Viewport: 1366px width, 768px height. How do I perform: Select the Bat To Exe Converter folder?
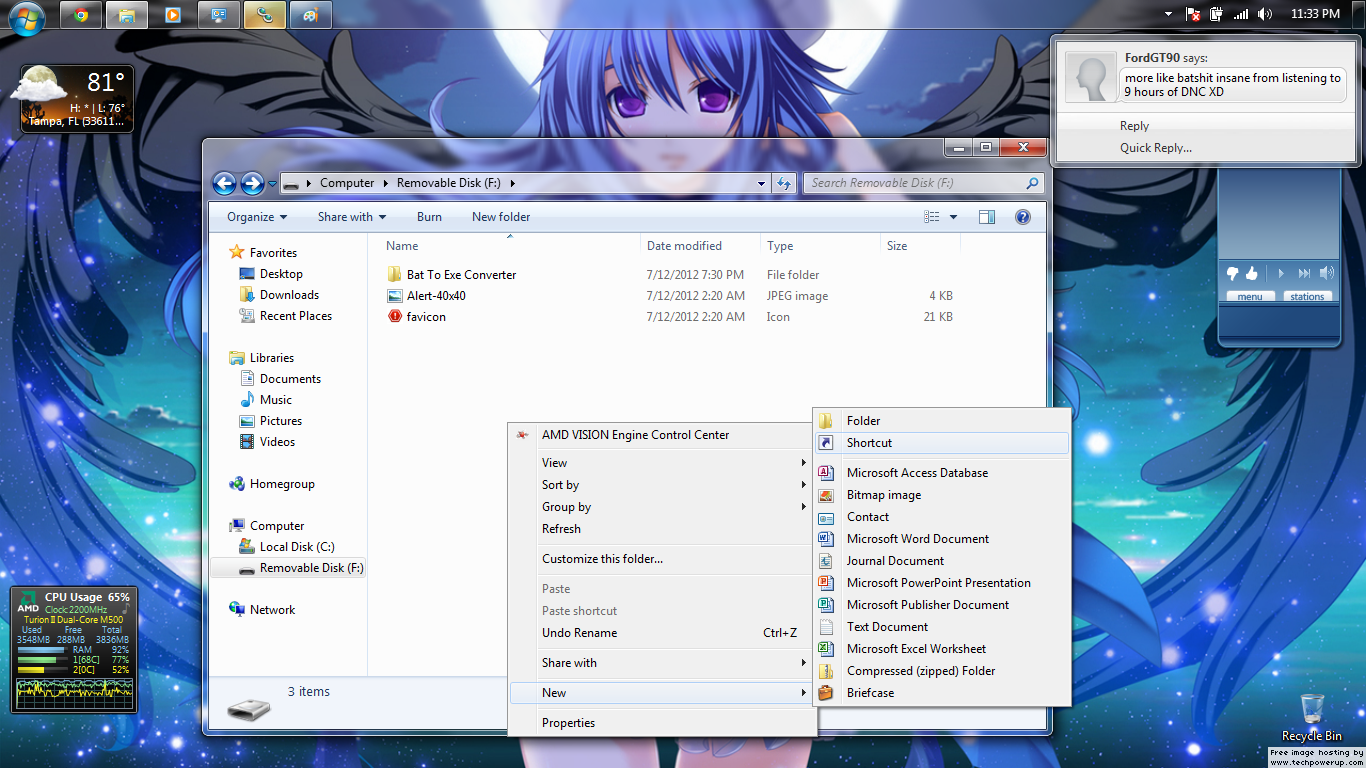click(x=461, y=275)
